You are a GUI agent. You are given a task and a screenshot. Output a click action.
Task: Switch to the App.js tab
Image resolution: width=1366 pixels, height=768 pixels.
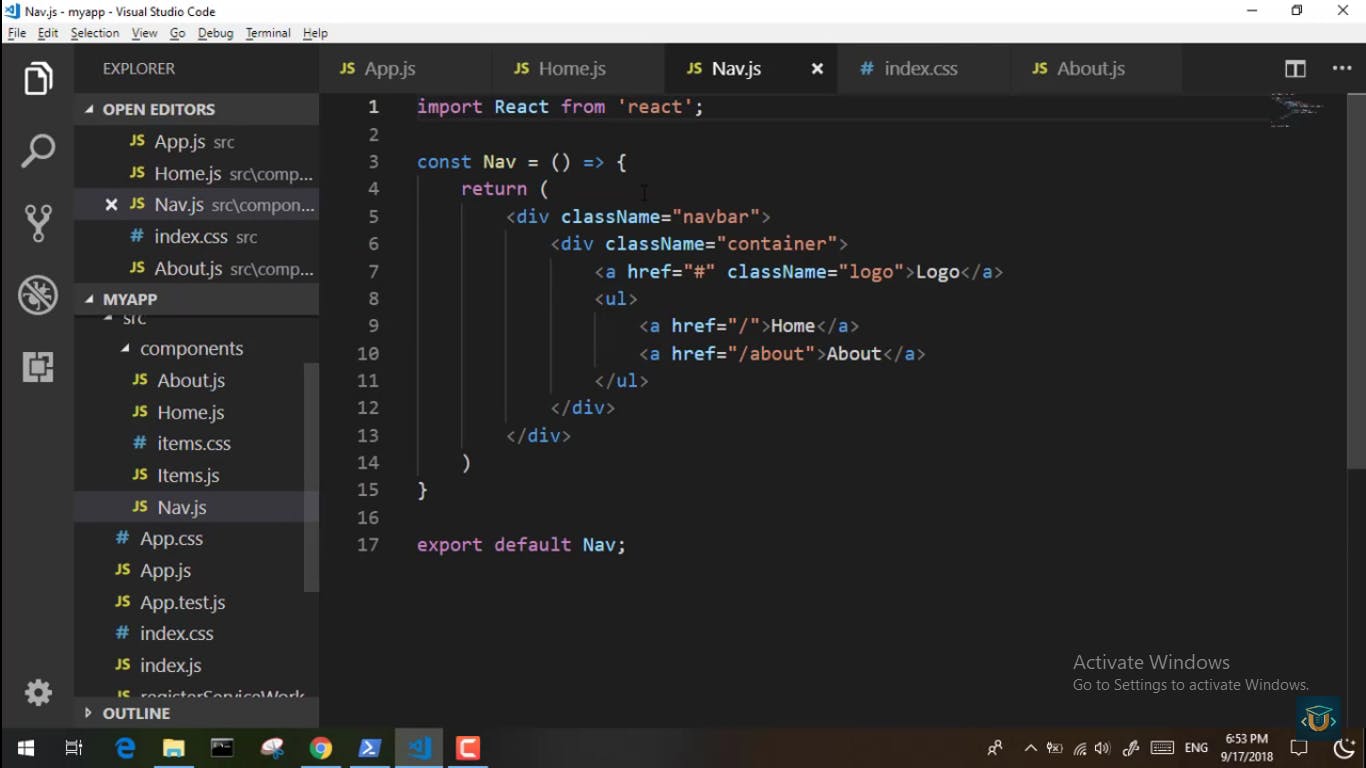[x=405, y=69]
